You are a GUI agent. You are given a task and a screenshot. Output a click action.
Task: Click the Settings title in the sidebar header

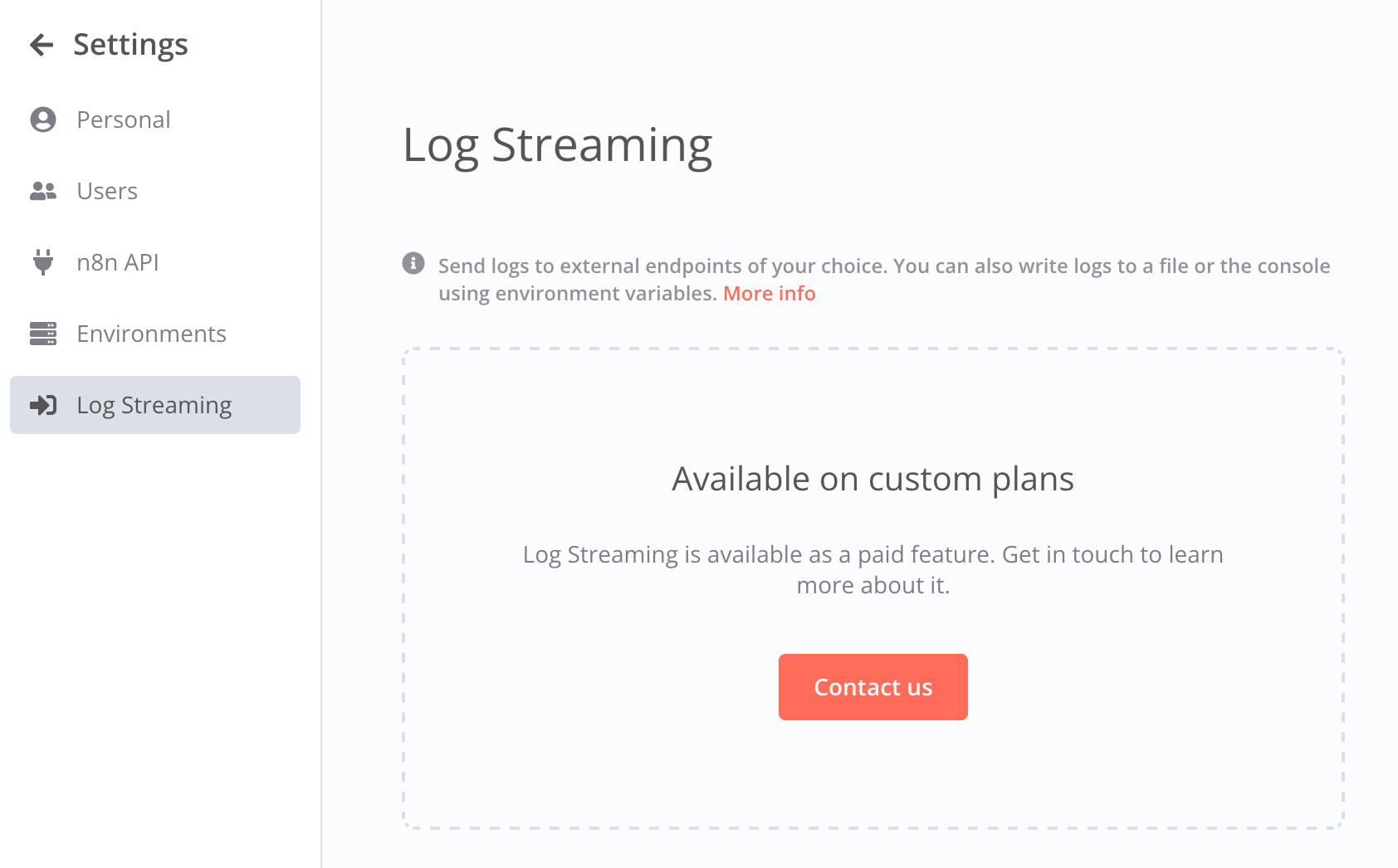130,45
